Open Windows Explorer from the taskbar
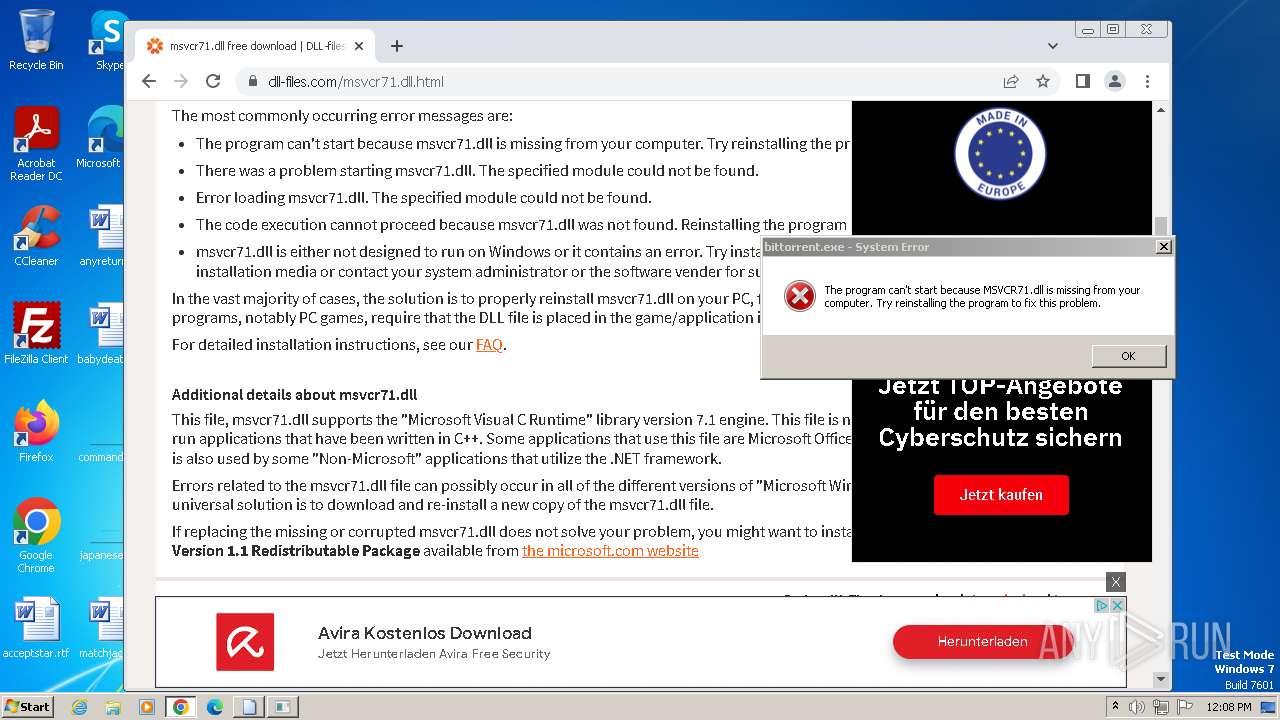The width and height of the screenshot is (1280, 720). tap(113, 707)
